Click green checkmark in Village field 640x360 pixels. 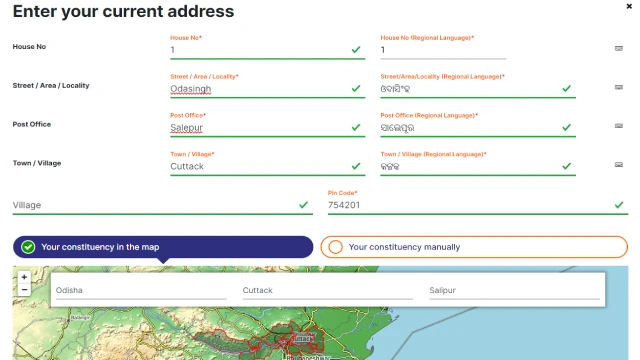tap(303, 204)
